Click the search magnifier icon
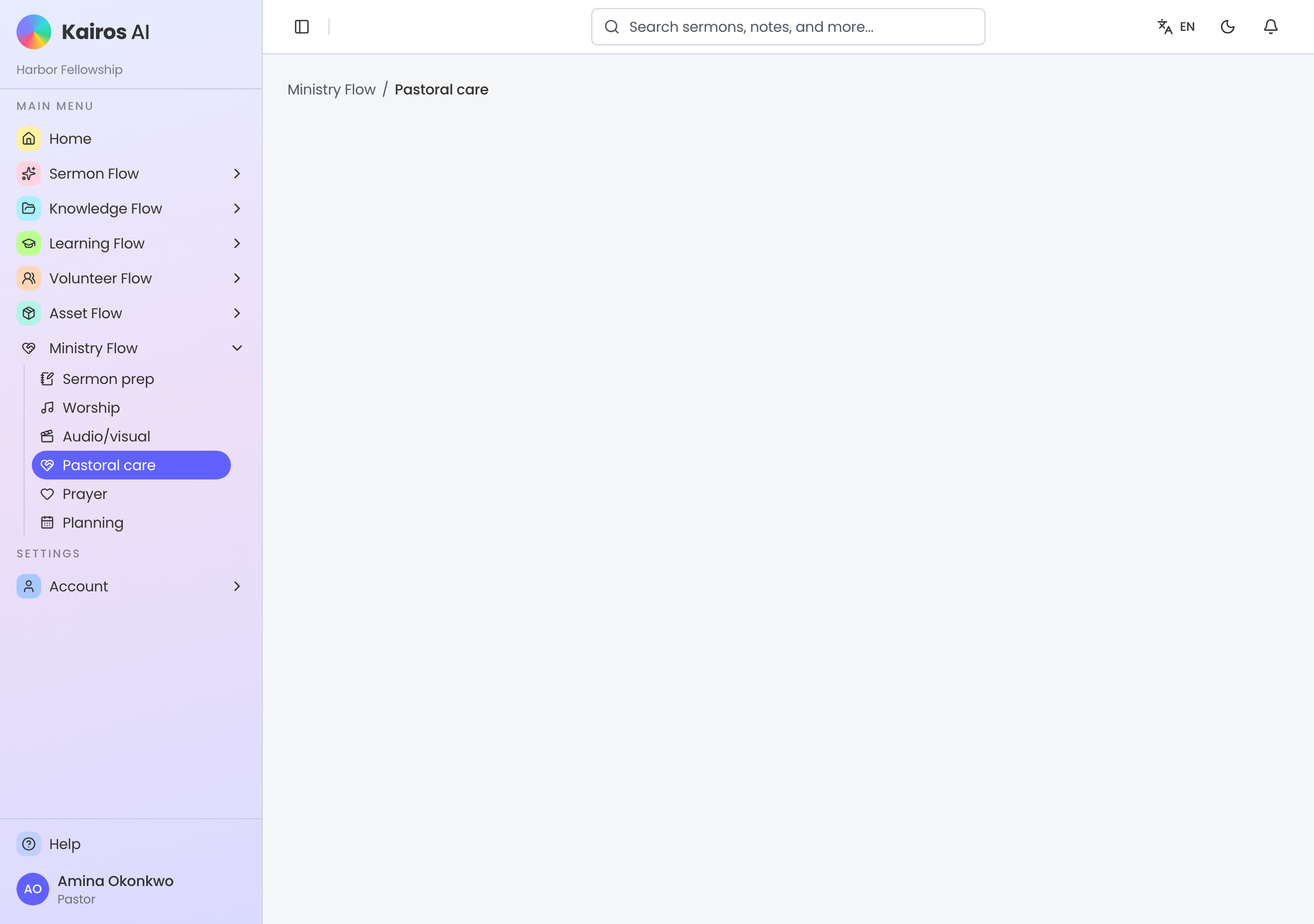 (612, 27)
